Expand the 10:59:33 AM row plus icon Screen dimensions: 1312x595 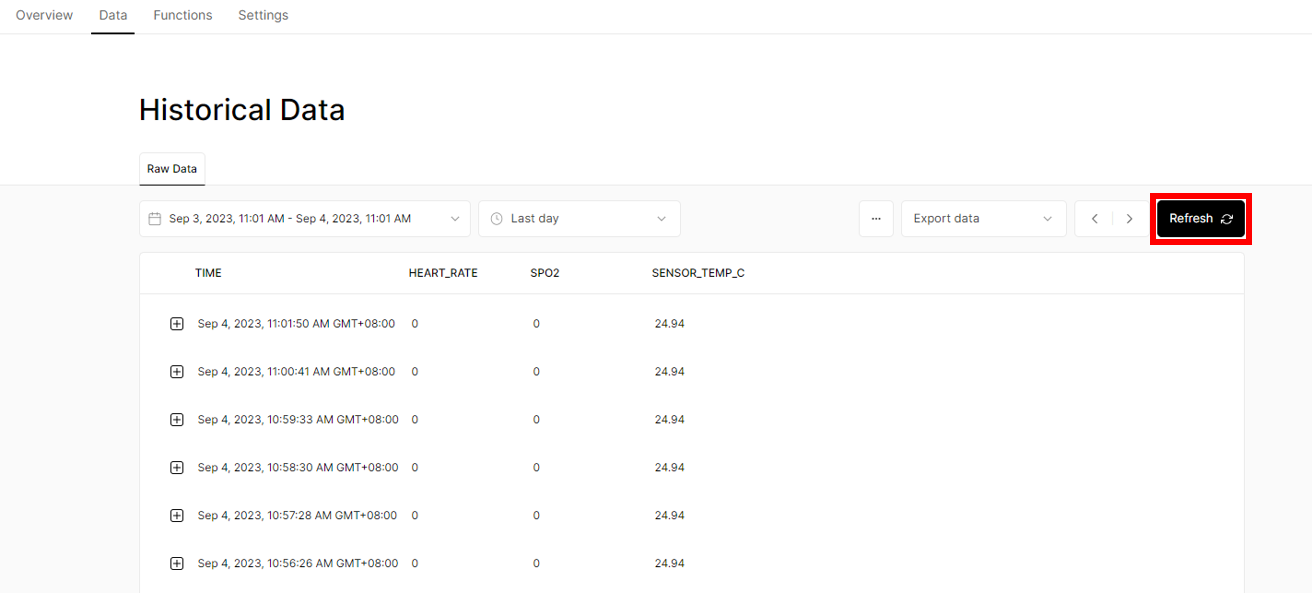177,420
